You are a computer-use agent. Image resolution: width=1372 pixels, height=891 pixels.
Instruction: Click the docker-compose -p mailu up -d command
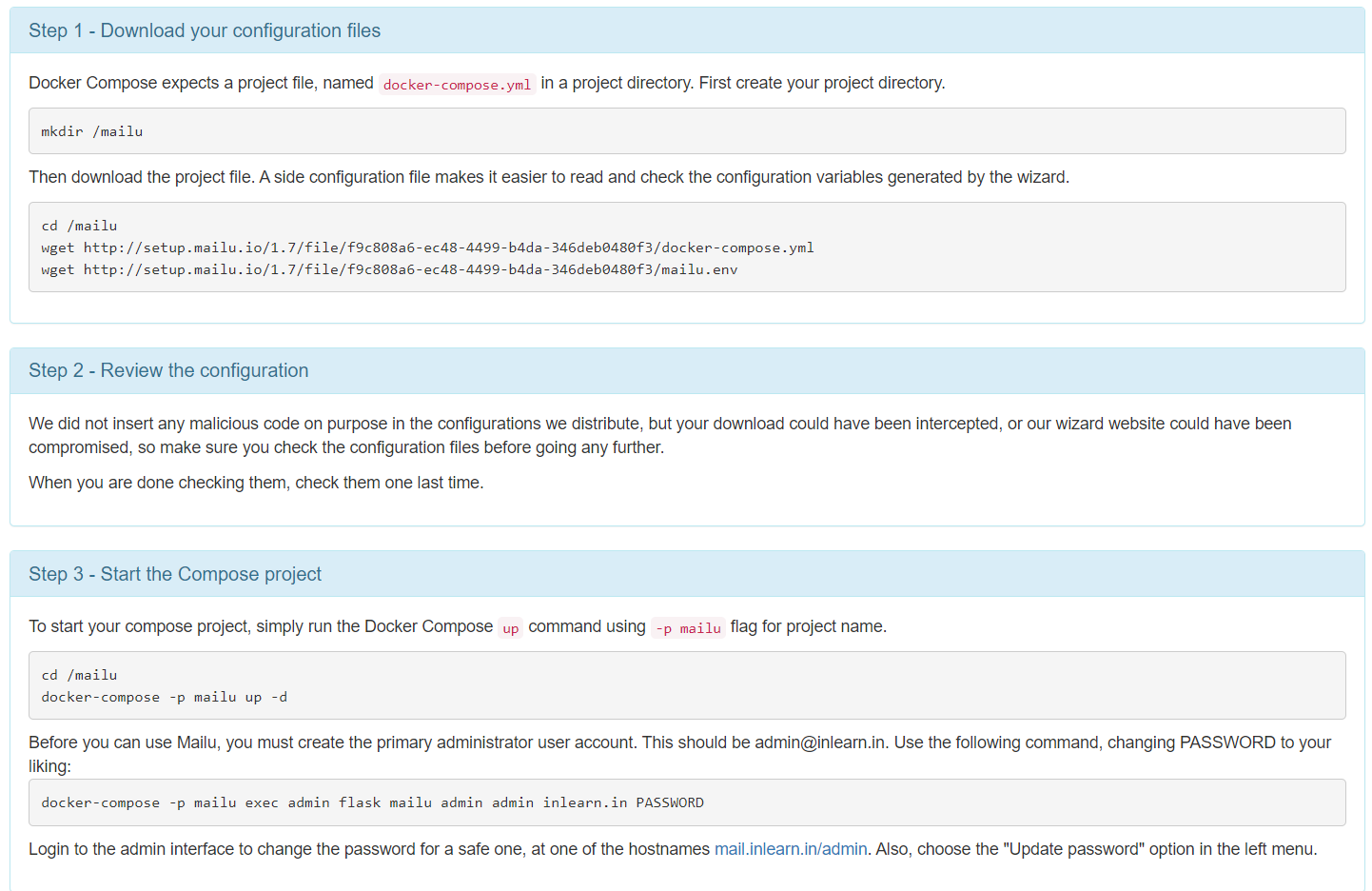click(x=164, y=697)
